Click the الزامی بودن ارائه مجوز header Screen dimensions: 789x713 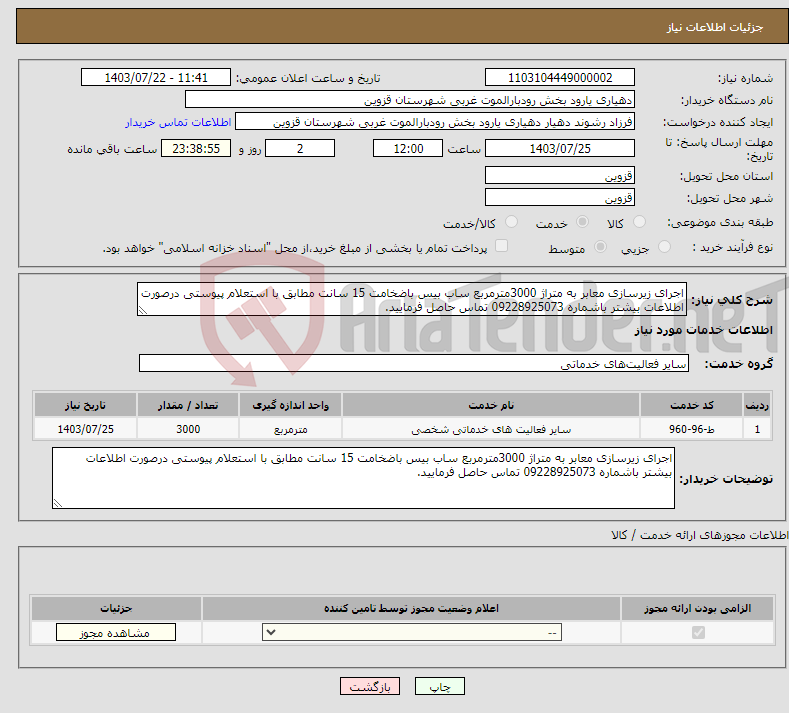[697, 608]
